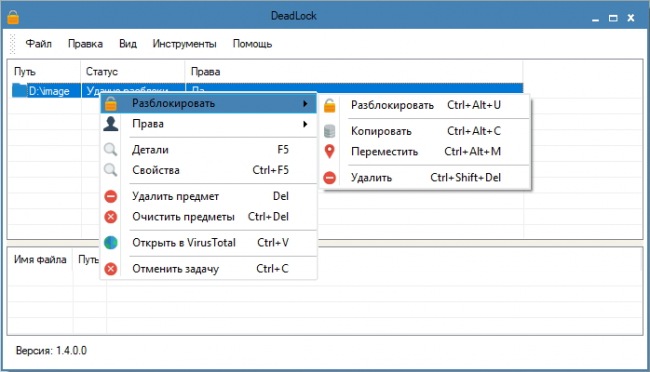Click the magnifier icon beside Детали
This screenshot has width=650, height=372.
[110, 149]
